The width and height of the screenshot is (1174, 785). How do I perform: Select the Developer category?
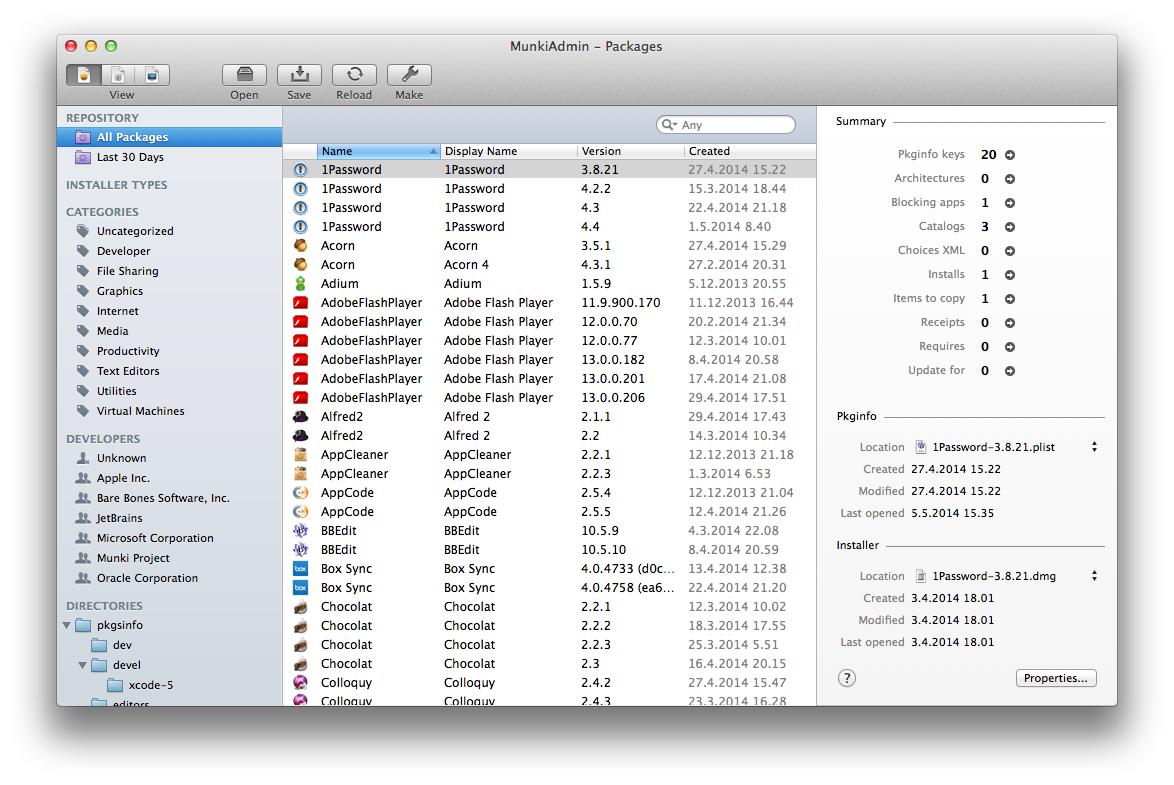pyautogui.click(x=169, y=251)
